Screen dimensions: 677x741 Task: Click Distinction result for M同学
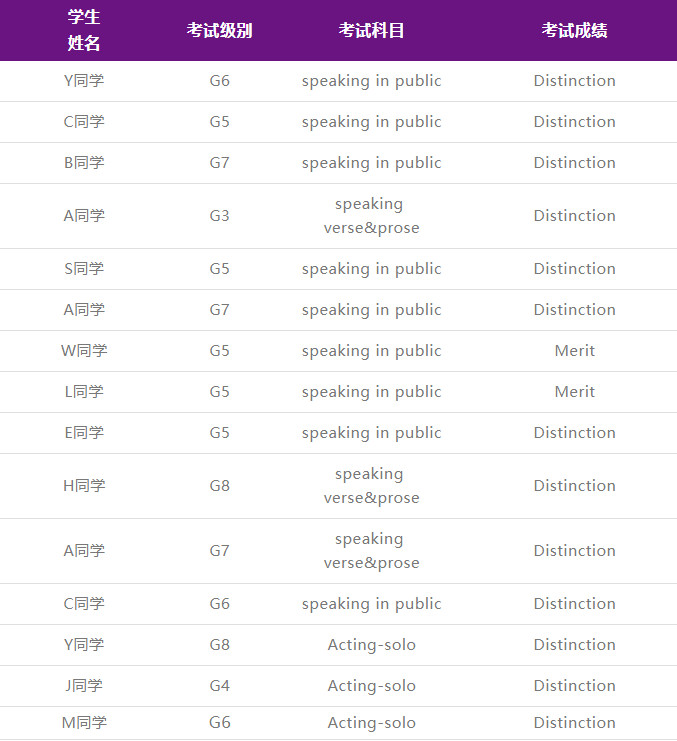(574, 723)
